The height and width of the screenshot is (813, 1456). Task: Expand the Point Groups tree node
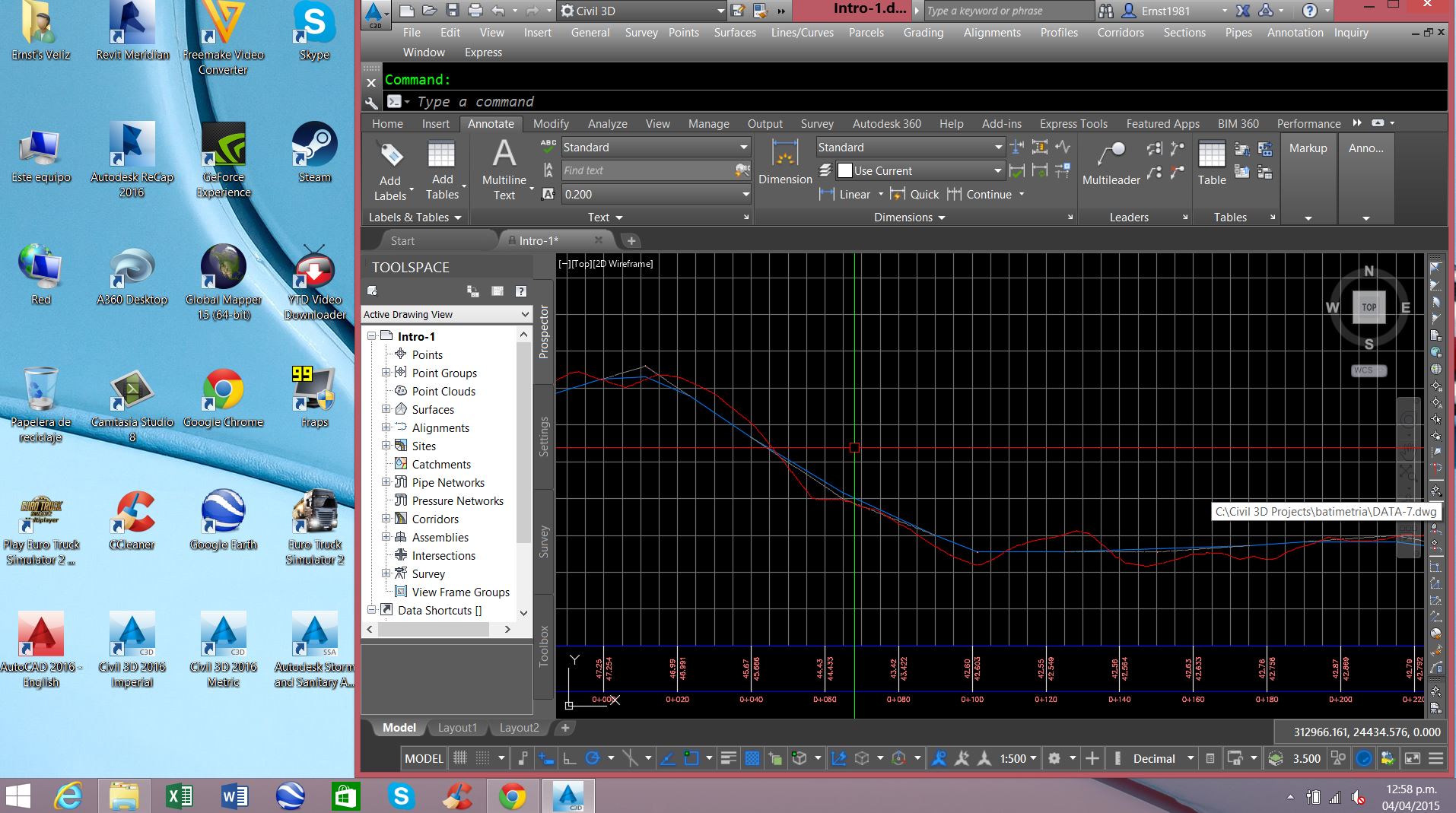(386, 373)
